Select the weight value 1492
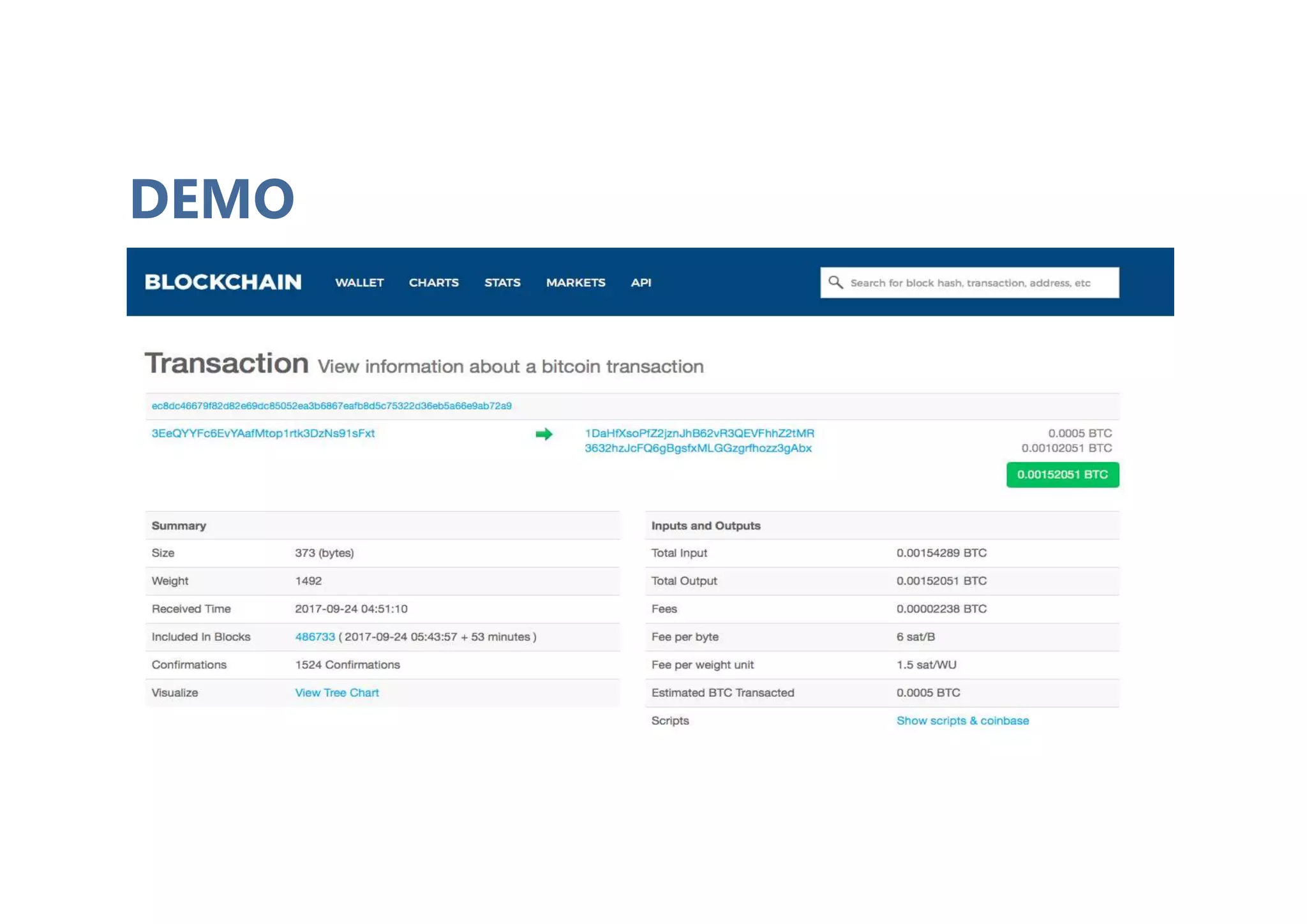The width and height of the screenshot is (1307, 924). (308, 581)
